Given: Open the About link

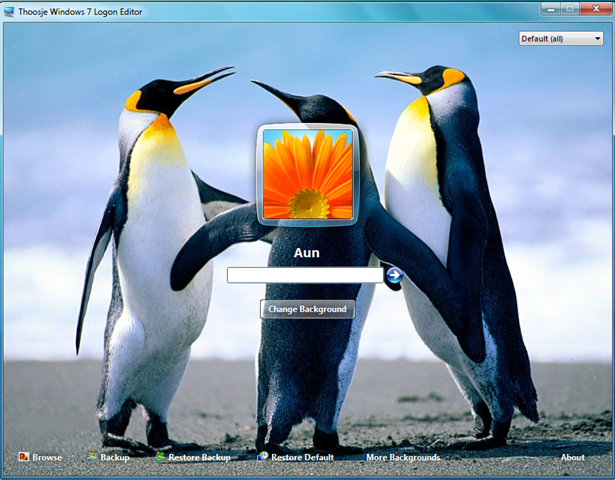Looking at the screenshot, I should (x=573, y=457).
